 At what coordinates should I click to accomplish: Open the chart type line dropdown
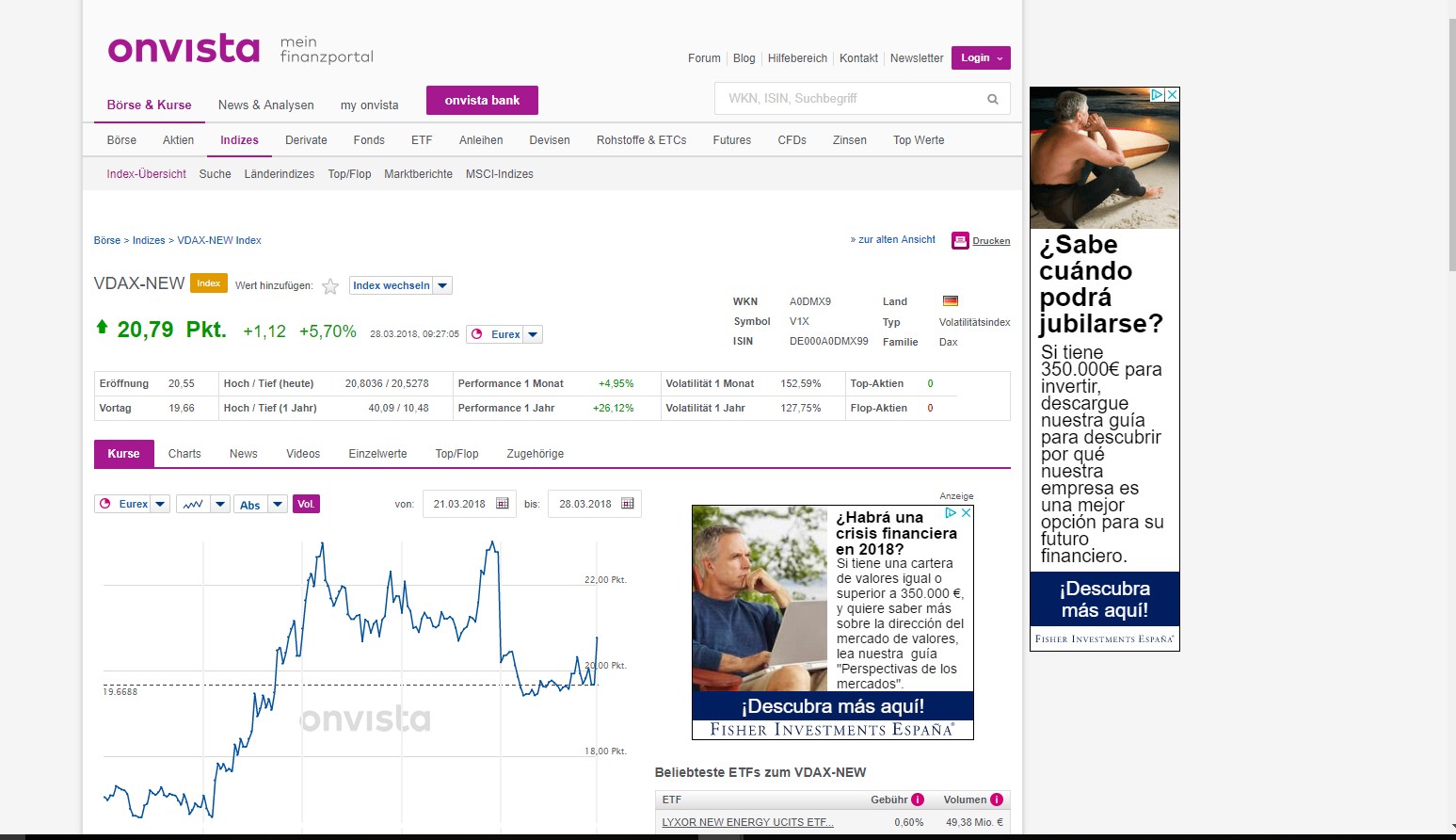click(202, 504)
